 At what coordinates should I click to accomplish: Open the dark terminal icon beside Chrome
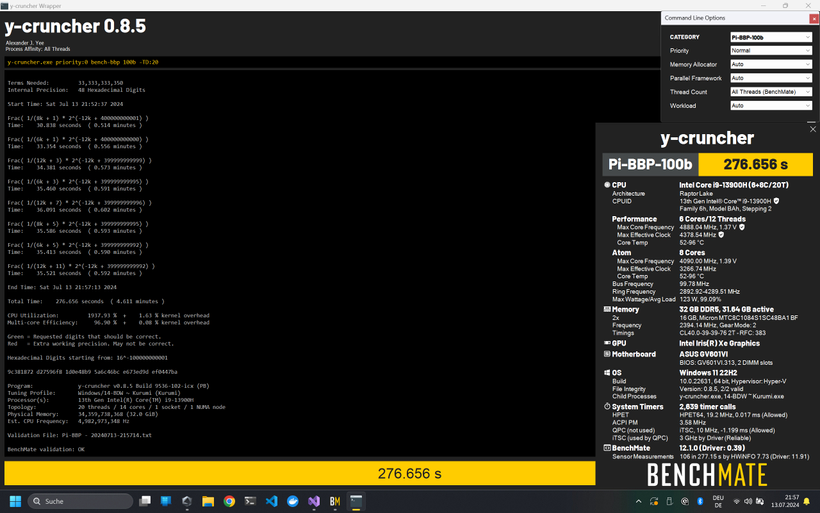coord(250,501)
